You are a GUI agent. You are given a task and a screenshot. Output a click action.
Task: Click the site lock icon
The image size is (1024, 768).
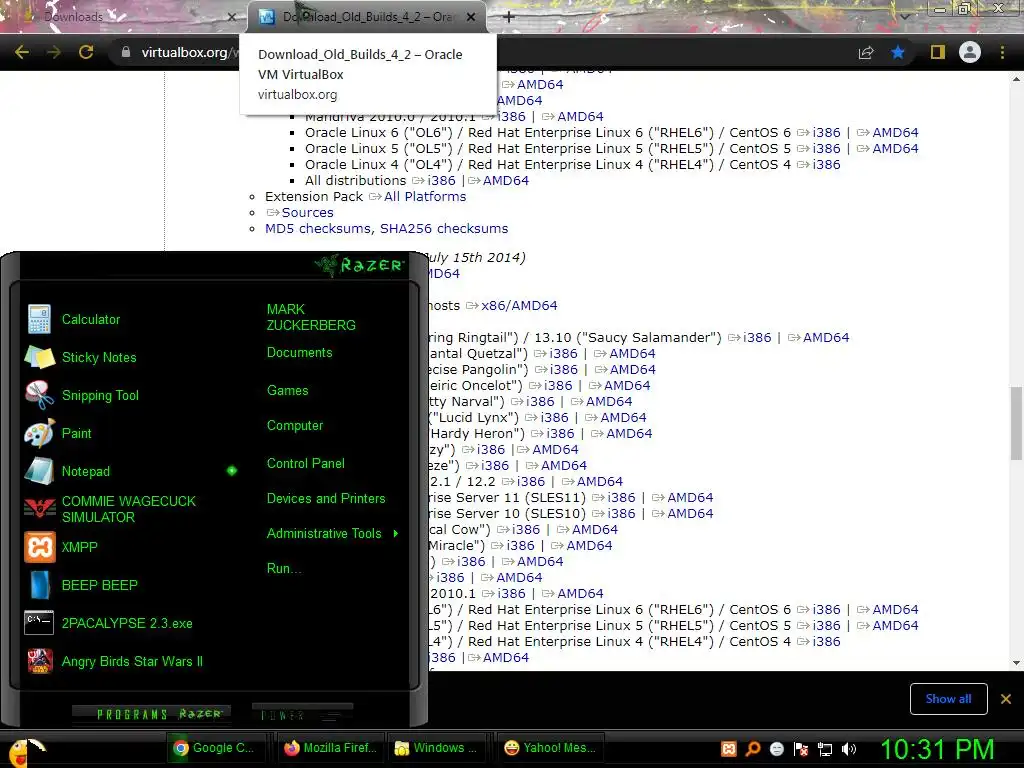(126, 52)
